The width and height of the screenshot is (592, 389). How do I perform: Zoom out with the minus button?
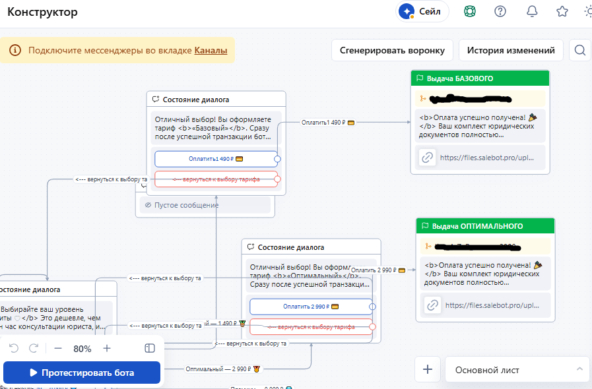pos(58,348)
